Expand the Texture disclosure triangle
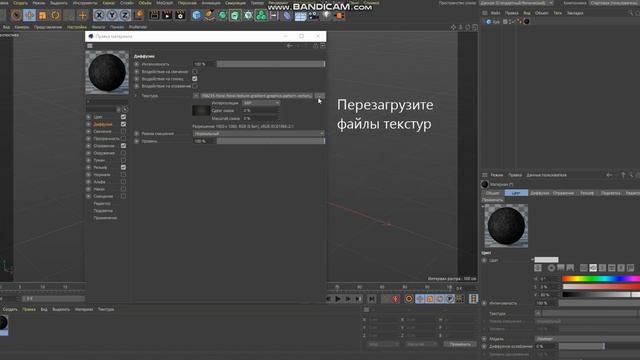 (136, 96)
